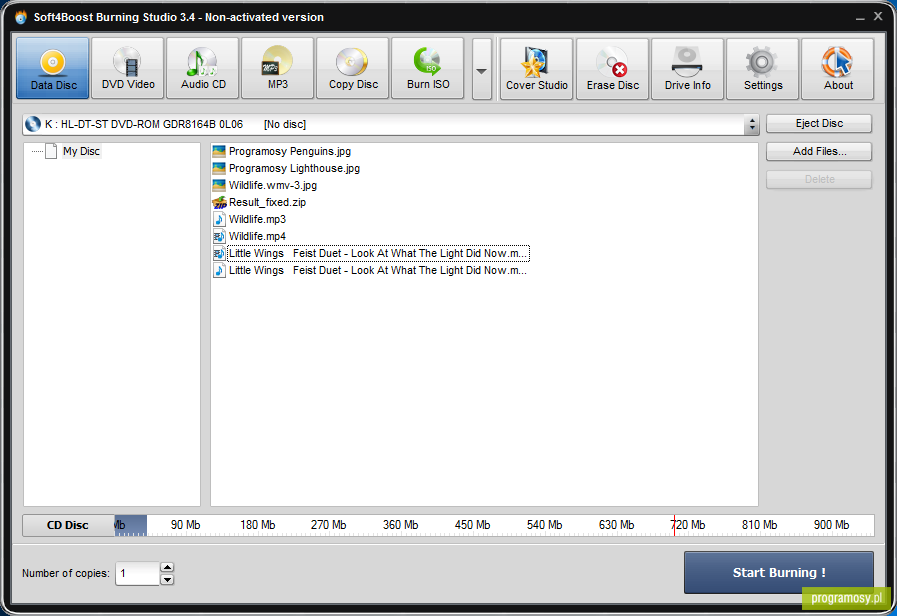Click the disabled Delete button
The width and height of the screenshot is (897, 616).
coord(819,180)
